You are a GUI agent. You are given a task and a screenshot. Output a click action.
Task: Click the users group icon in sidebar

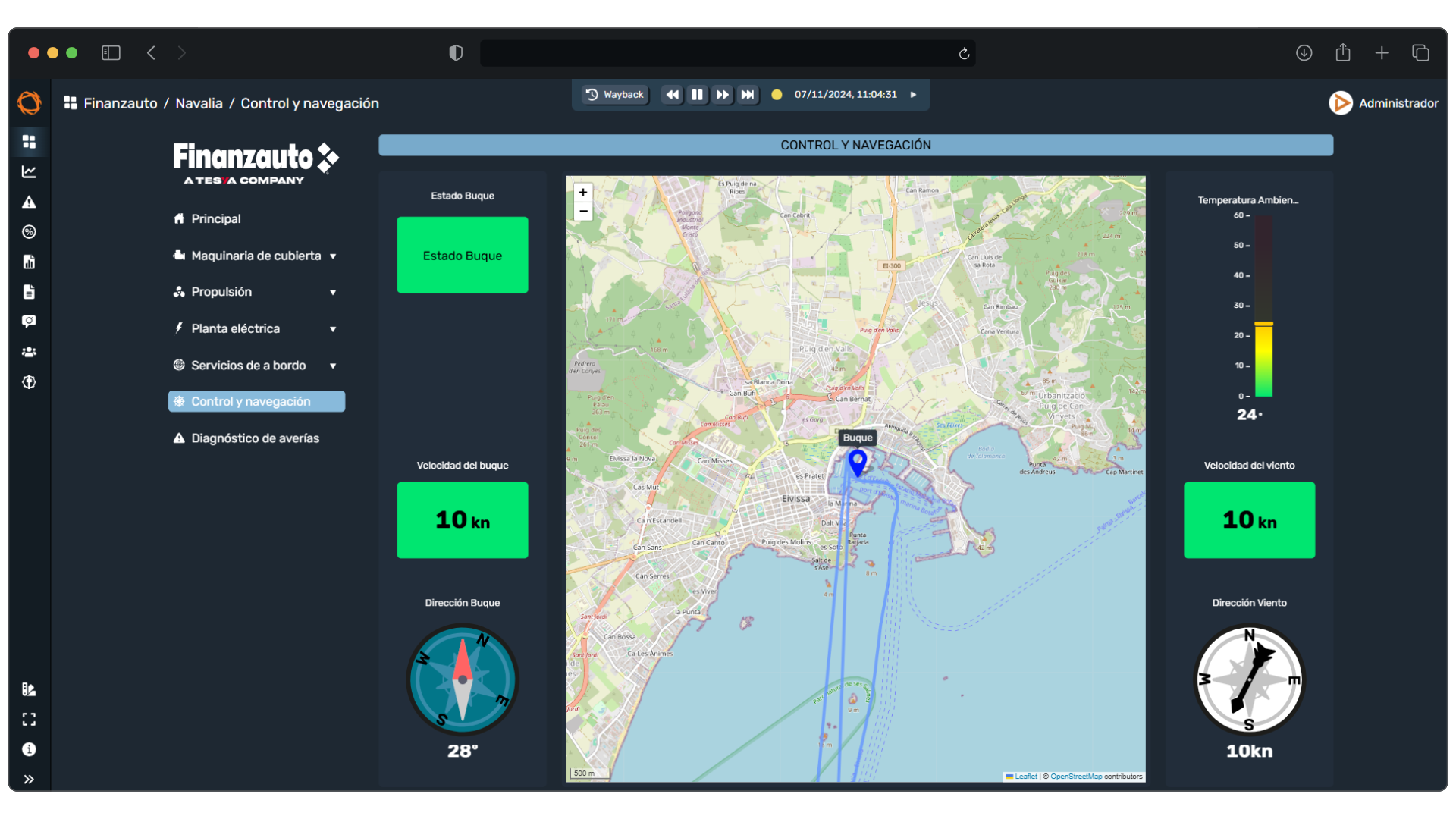click(29, 352)
